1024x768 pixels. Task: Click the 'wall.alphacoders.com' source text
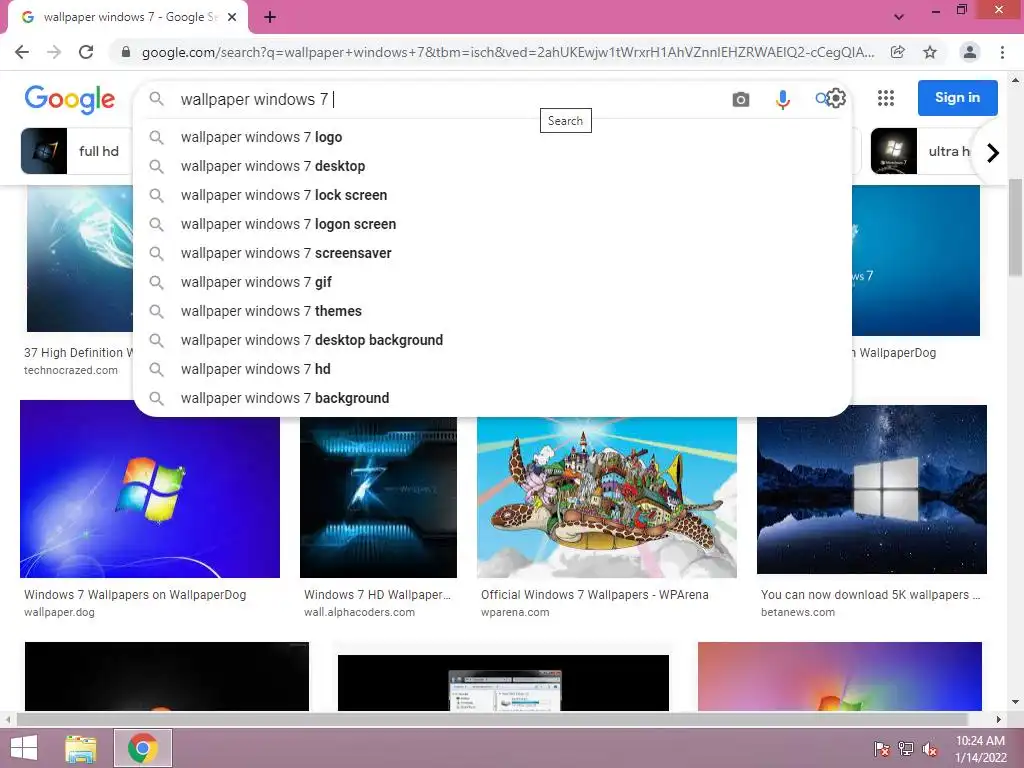(x=359, y=613)
